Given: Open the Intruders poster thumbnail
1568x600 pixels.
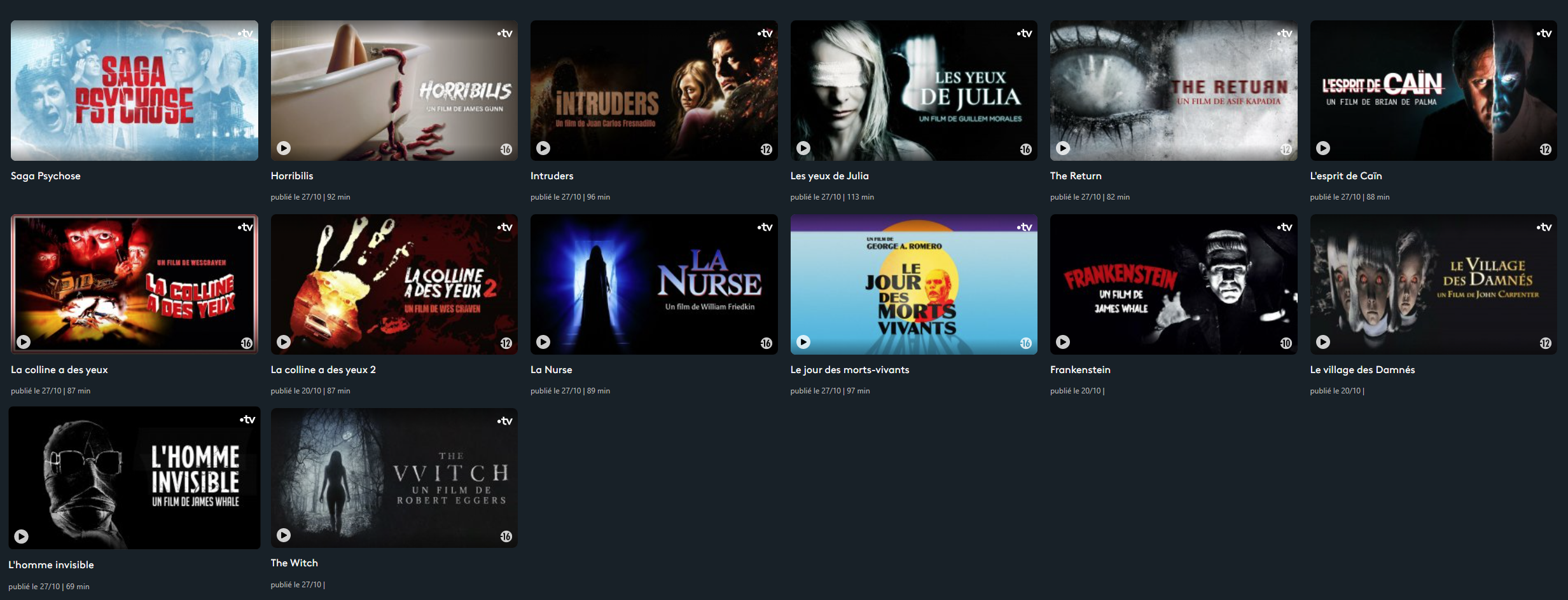Looking at the screenshot, I should click(654, 90).
